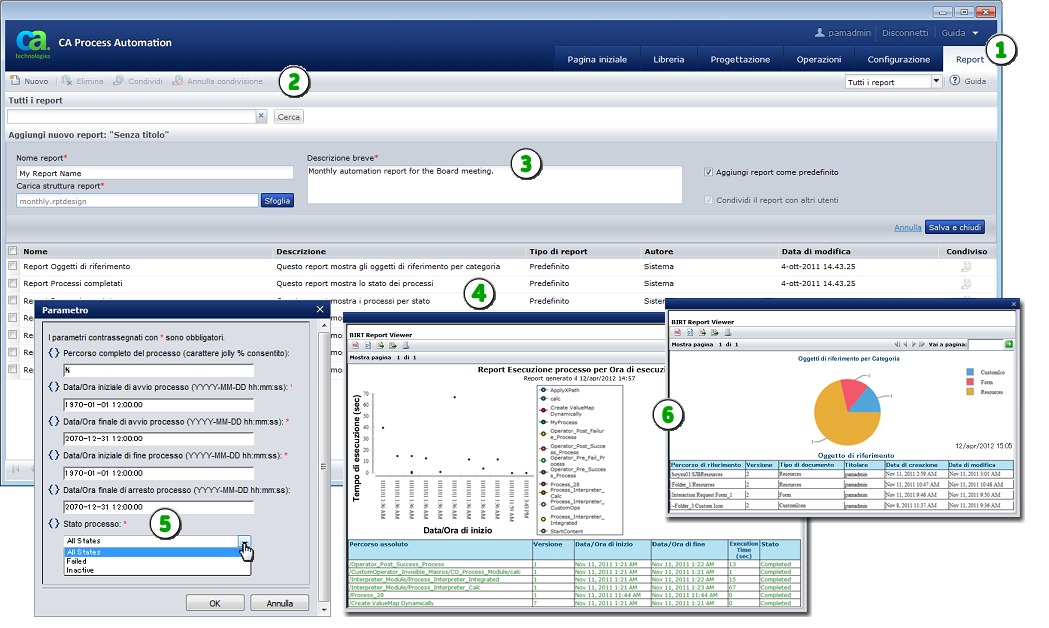
Task: Switch to the Libreria tab
Action: tap(669, 59)
